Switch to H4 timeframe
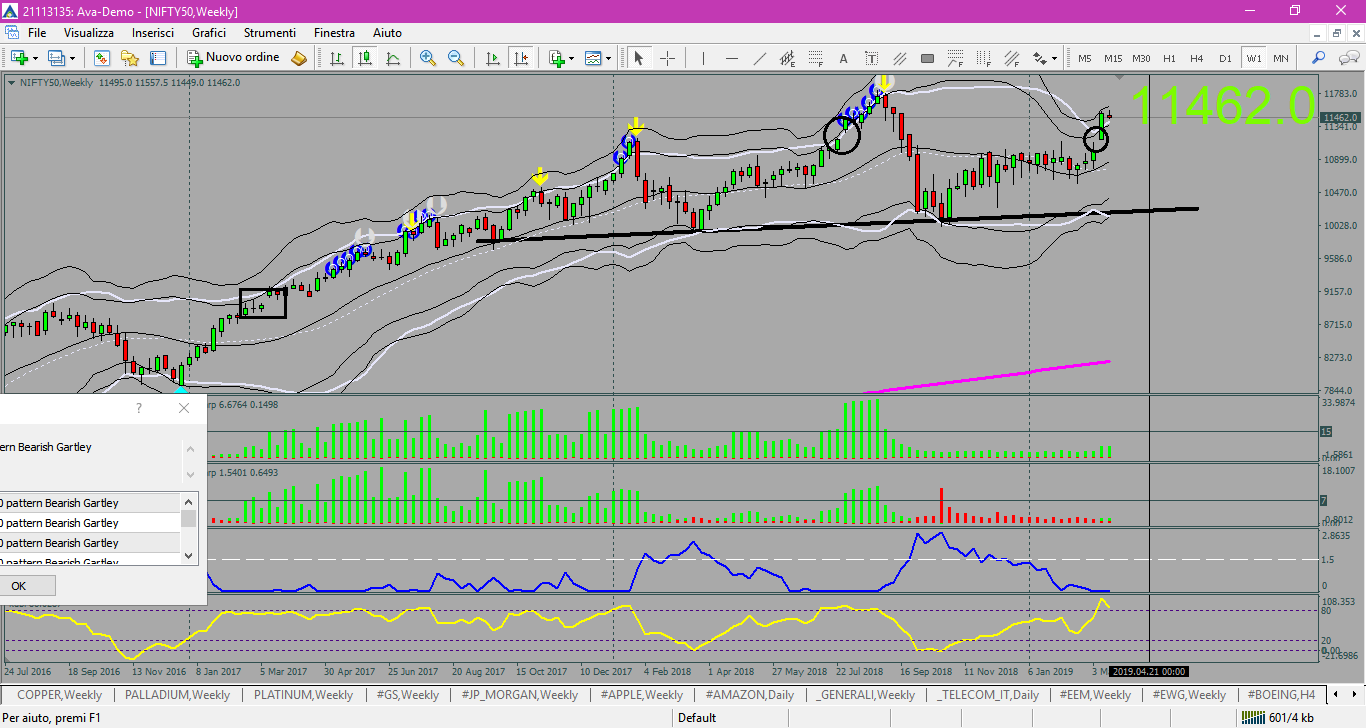The image size is (1366, 728). tap(1197, 58)
